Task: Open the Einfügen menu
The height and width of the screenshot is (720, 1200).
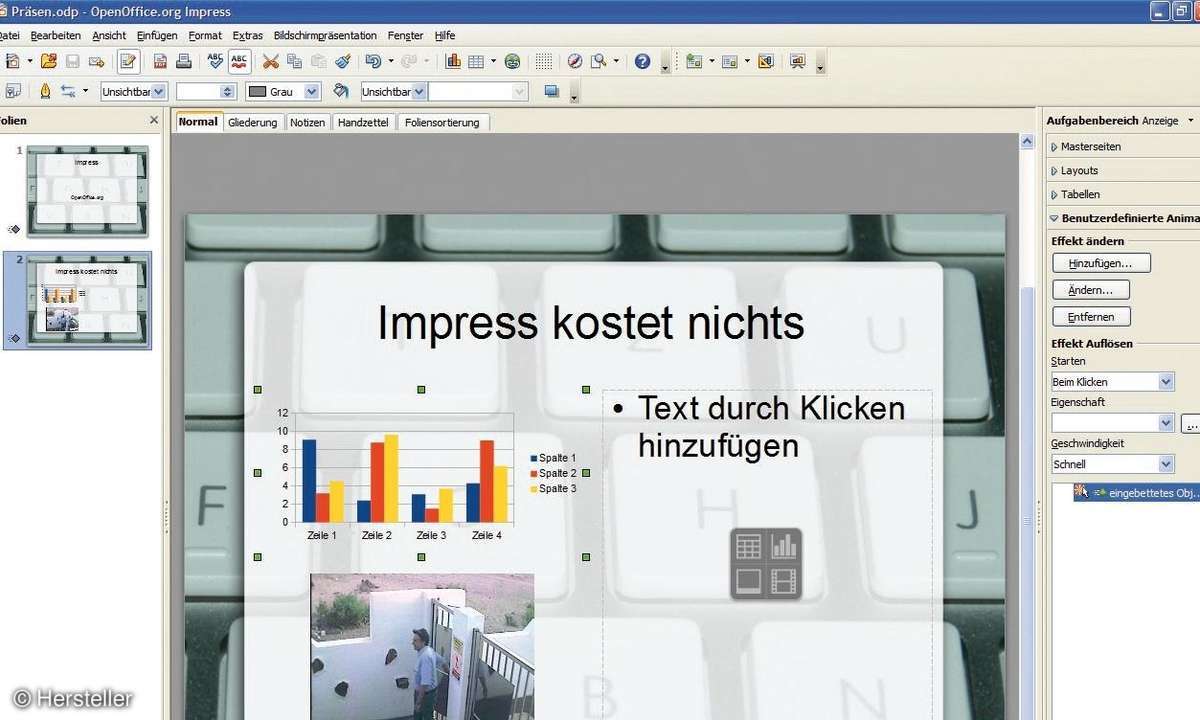Action: [157, 36]
